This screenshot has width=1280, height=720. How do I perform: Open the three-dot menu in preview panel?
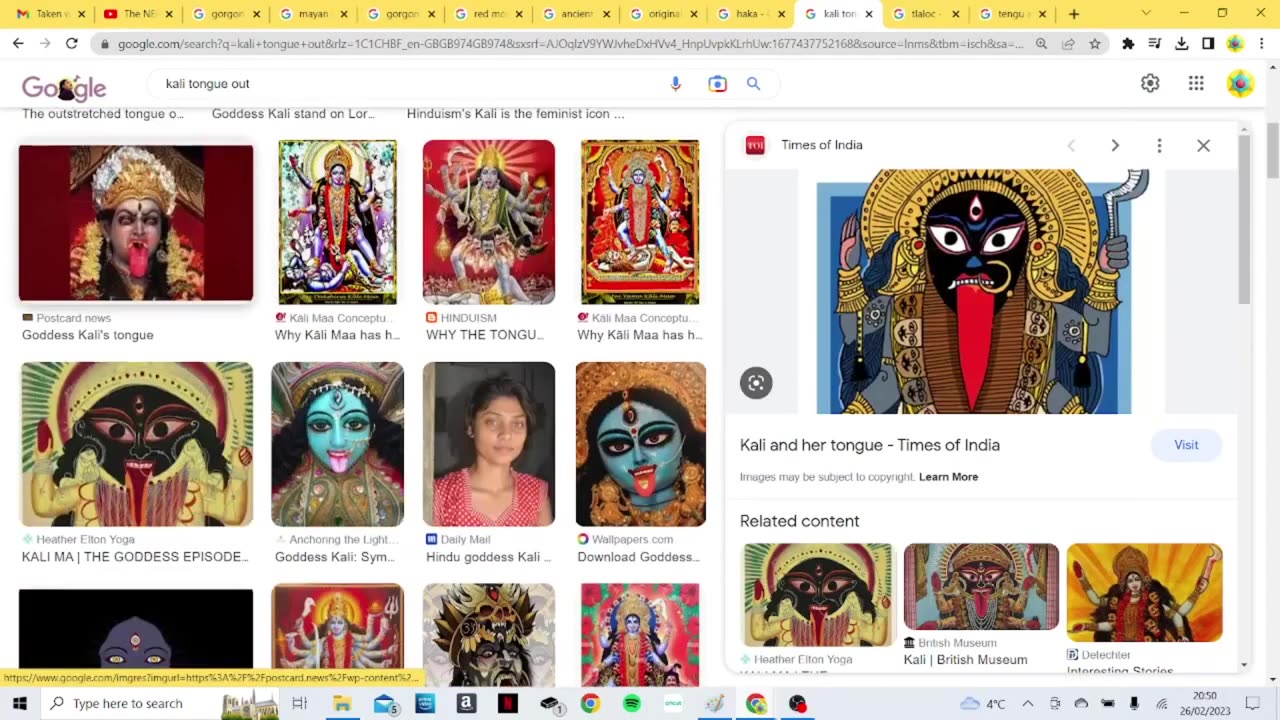[1159, 145]
